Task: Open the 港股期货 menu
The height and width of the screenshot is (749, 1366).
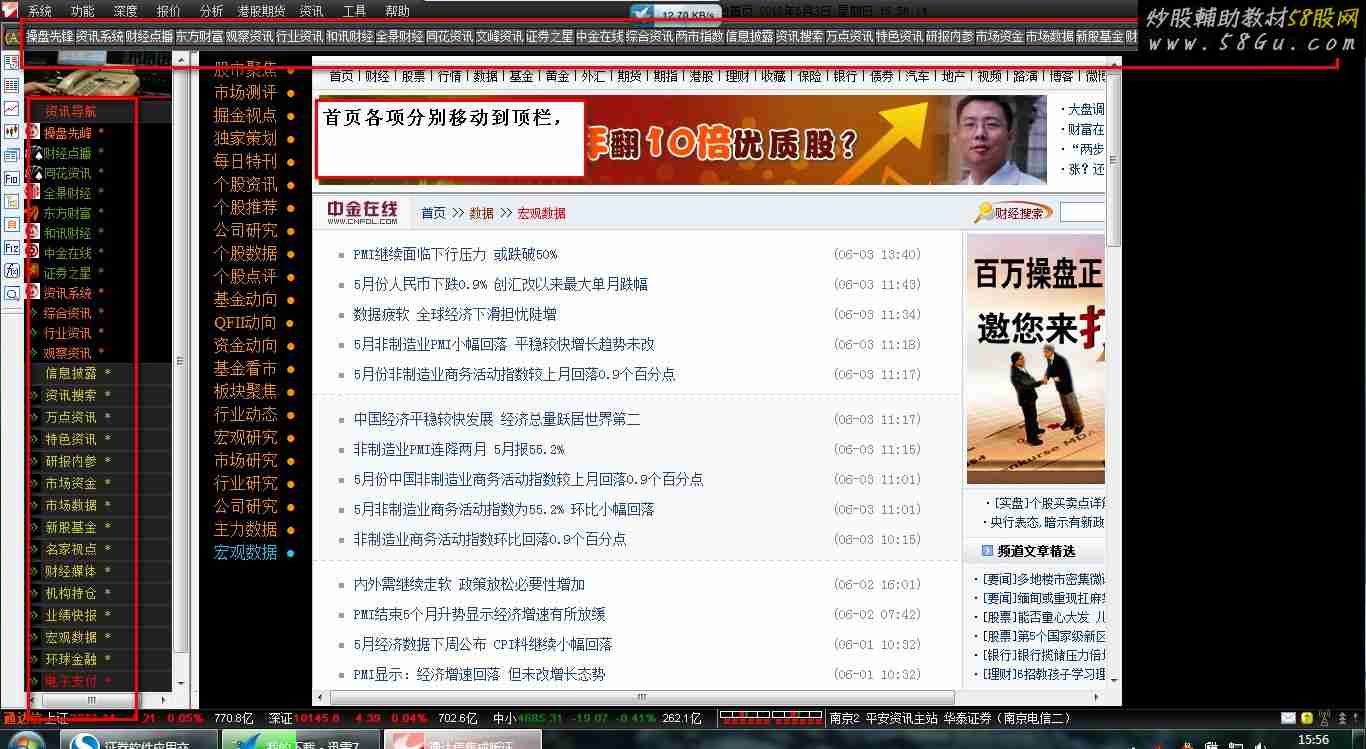Action: tap(260, 11)
